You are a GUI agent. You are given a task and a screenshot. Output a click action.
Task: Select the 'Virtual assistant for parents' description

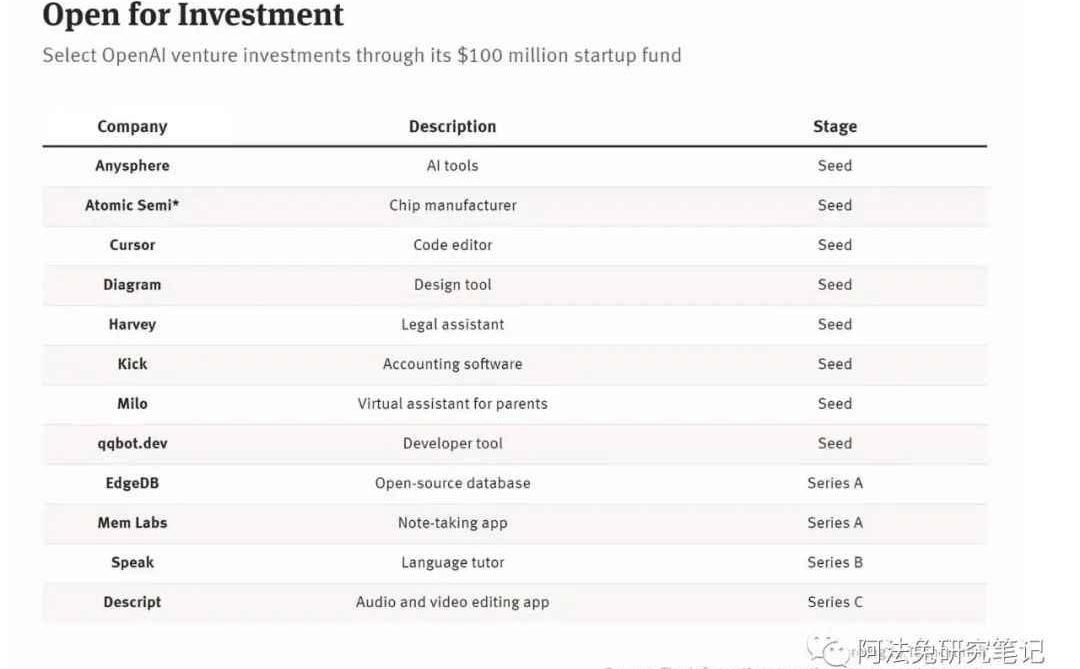tap(453, 404)
